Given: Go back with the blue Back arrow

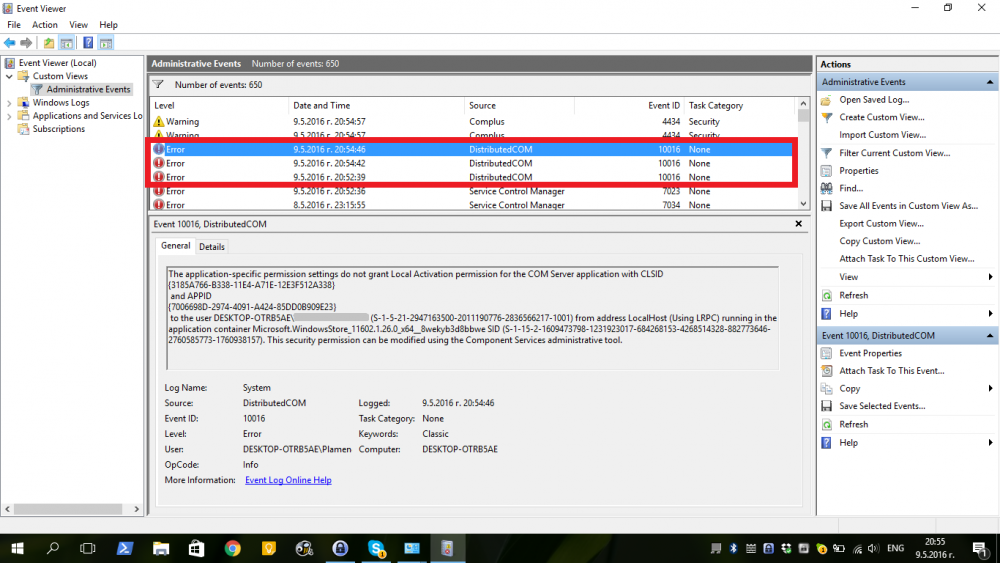Looking at the screenshot, I should (10, 43).
